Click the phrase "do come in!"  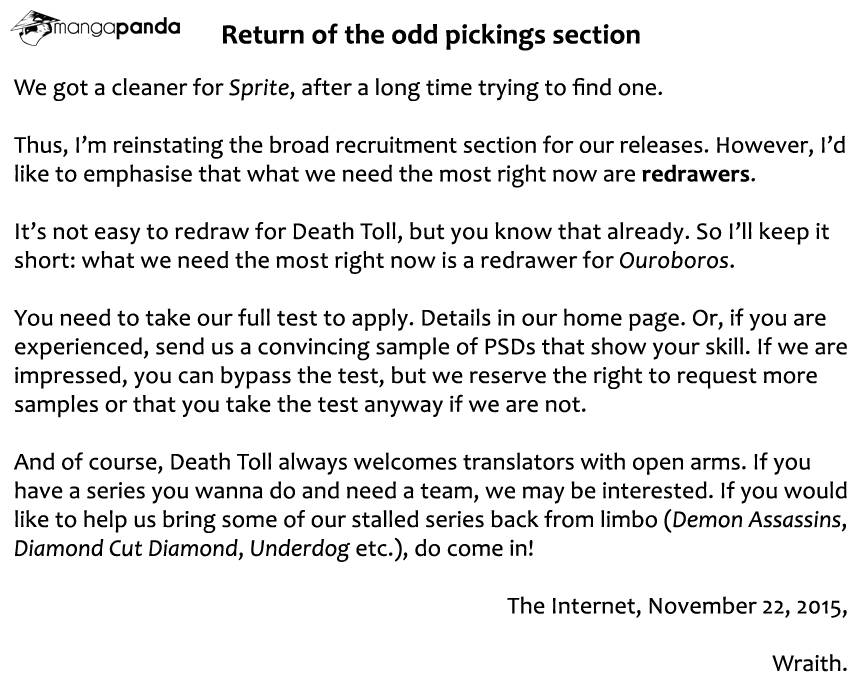tap(474, 548)
